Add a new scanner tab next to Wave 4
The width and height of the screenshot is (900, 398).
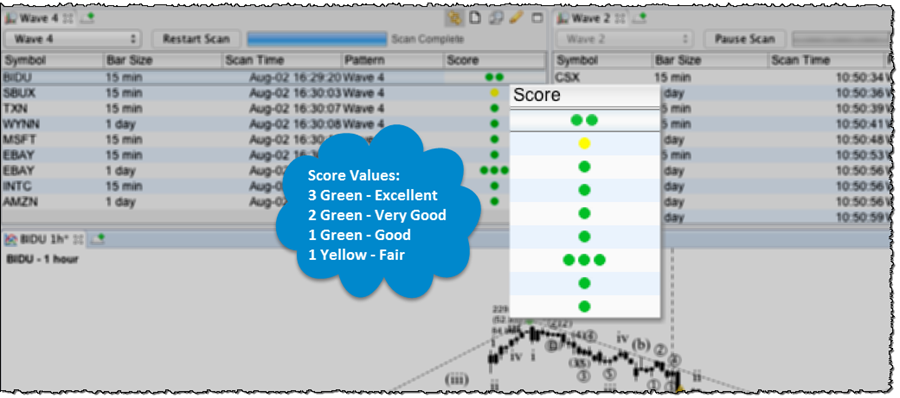(x=87, y=18)
